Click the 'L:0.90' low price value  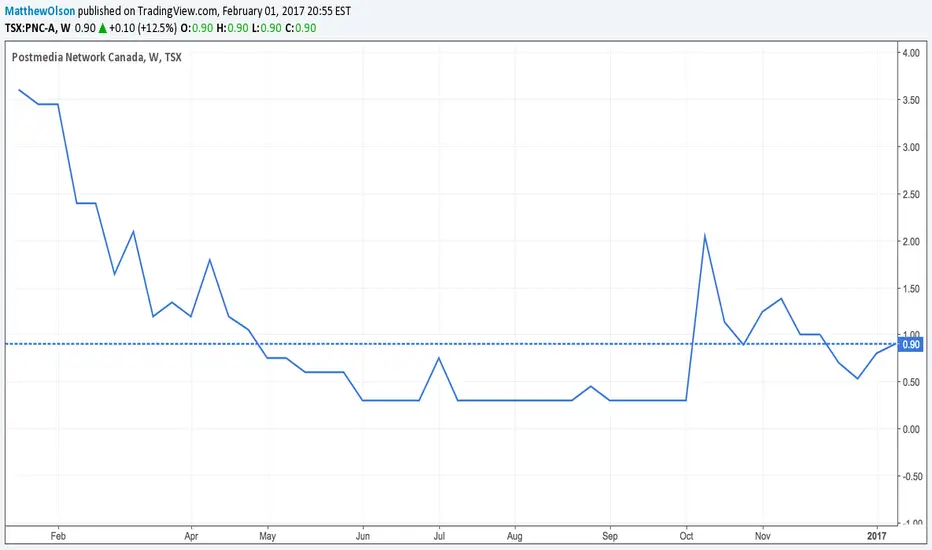click(x=267, y=28)
